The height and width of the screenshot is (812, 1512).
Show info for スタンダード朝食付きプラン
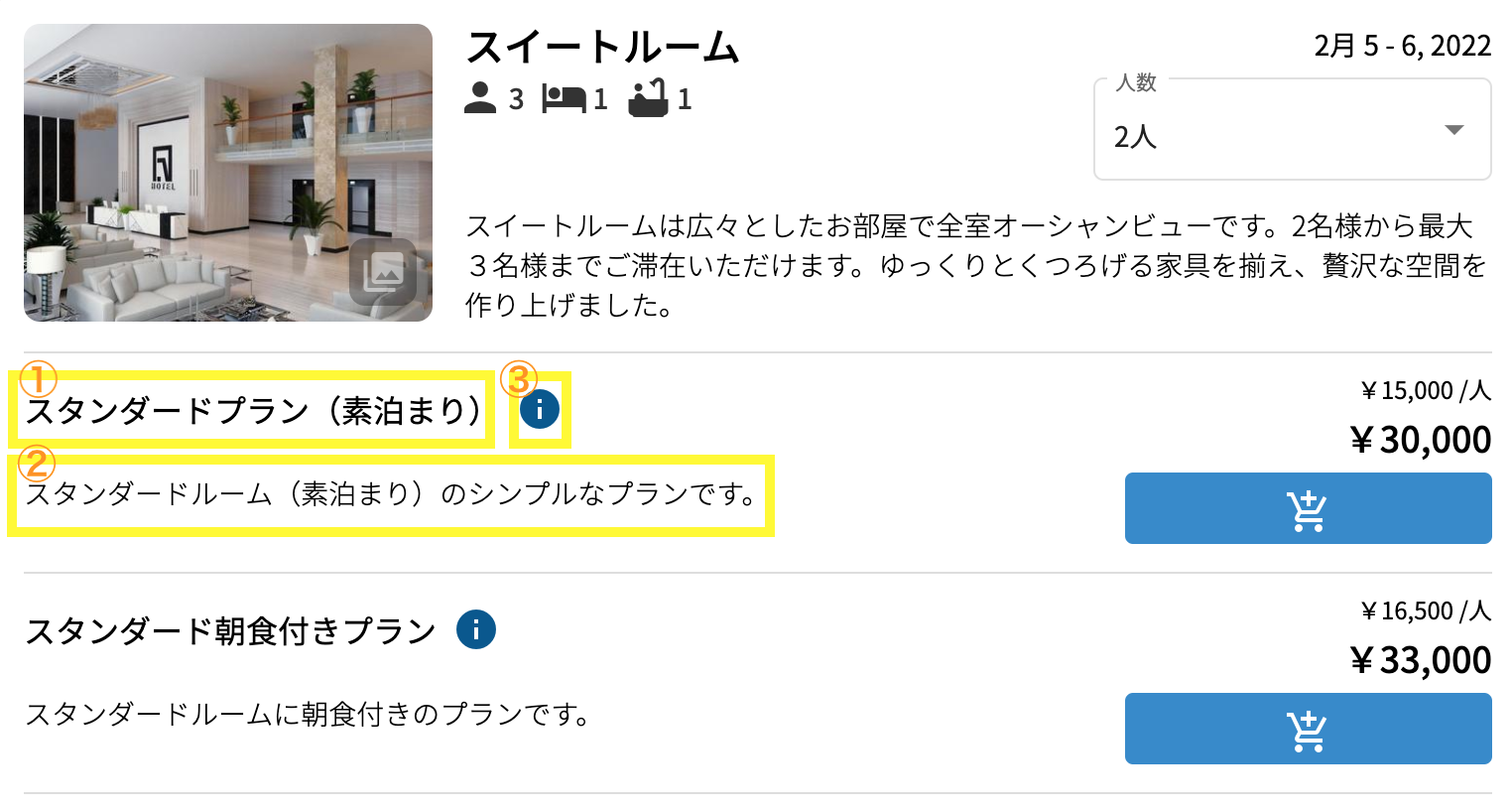(476, 629)
